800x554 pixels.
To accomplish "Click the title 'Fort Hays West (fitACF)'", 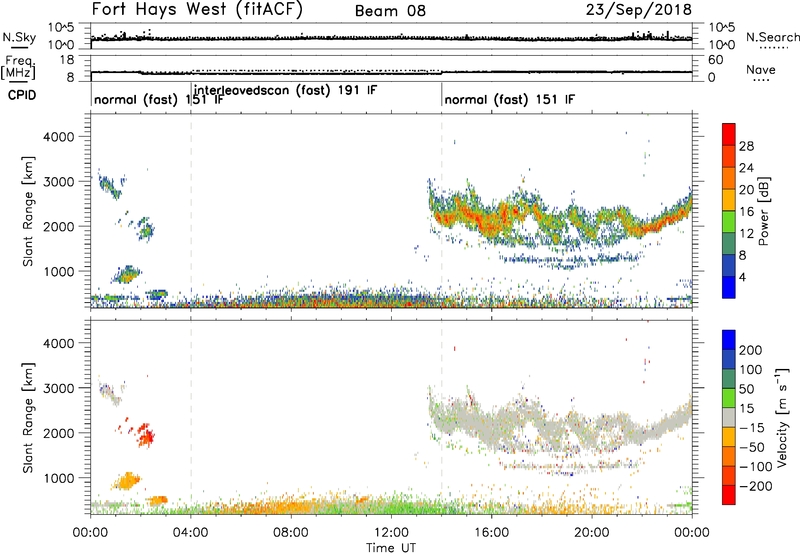I will click(x=197, y=9).
